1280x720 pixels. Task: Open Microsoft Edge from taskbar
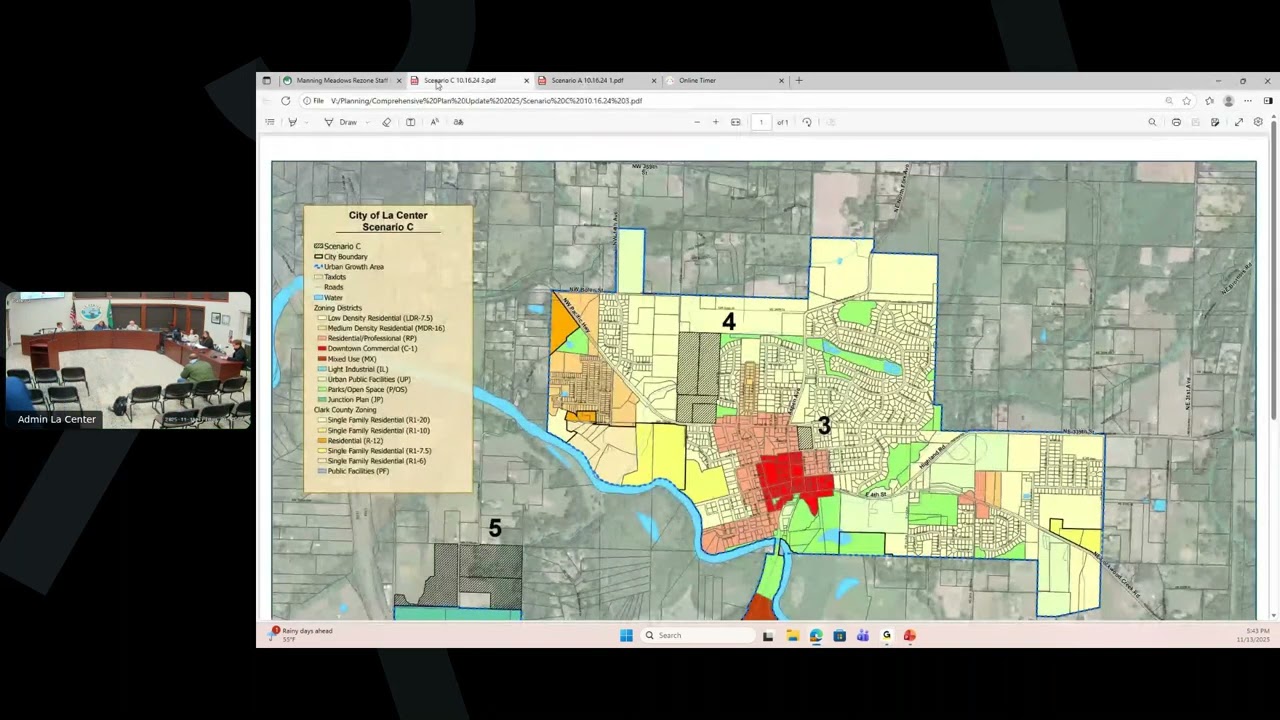click(x=816, y=635)
